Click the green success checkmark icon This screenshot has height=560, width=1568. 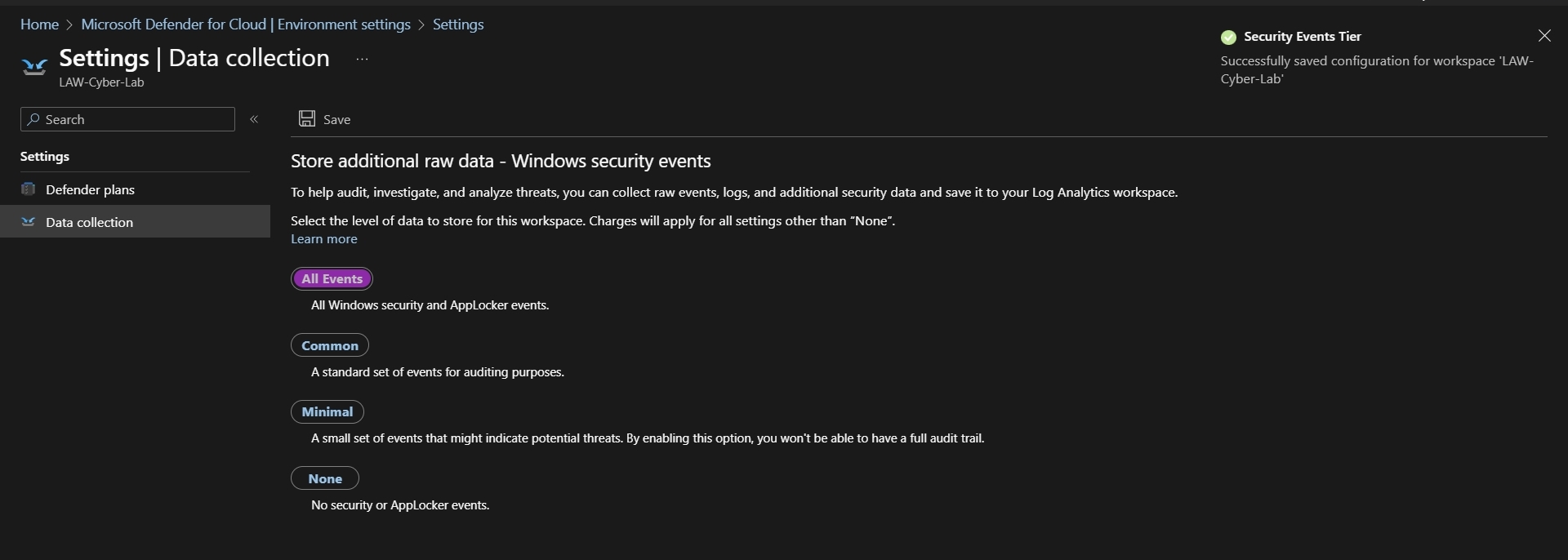(x=1228, y=37)
